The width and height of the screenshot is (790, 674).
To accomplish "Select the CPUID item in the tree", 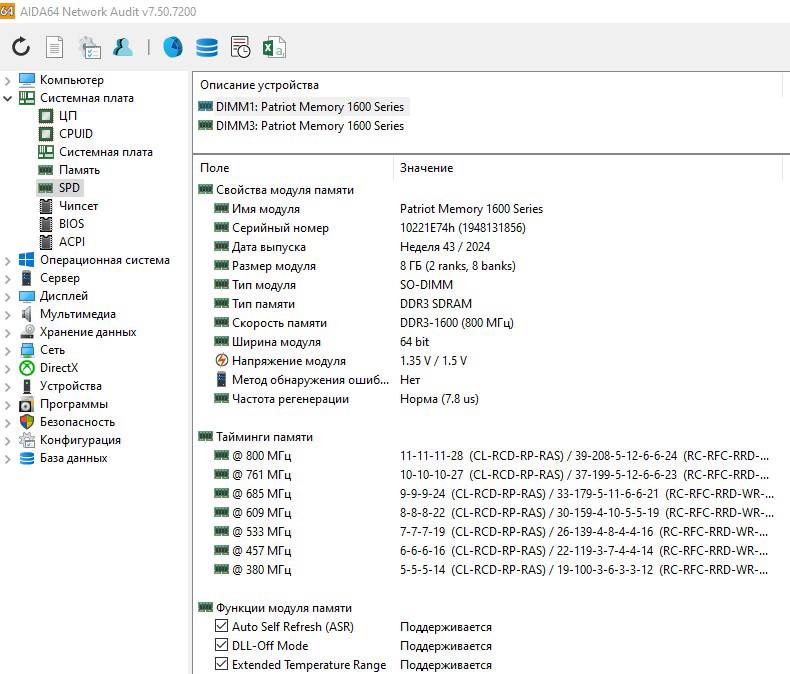I will [x=75, y=134].
